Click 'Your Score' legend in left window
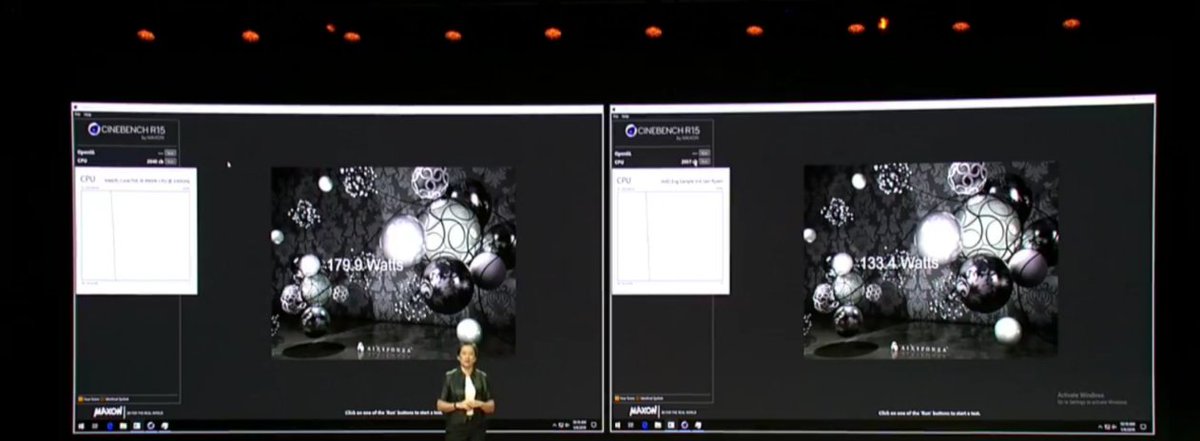Image resolution: width=1200 pixels, height=441 pixels. 89,399
